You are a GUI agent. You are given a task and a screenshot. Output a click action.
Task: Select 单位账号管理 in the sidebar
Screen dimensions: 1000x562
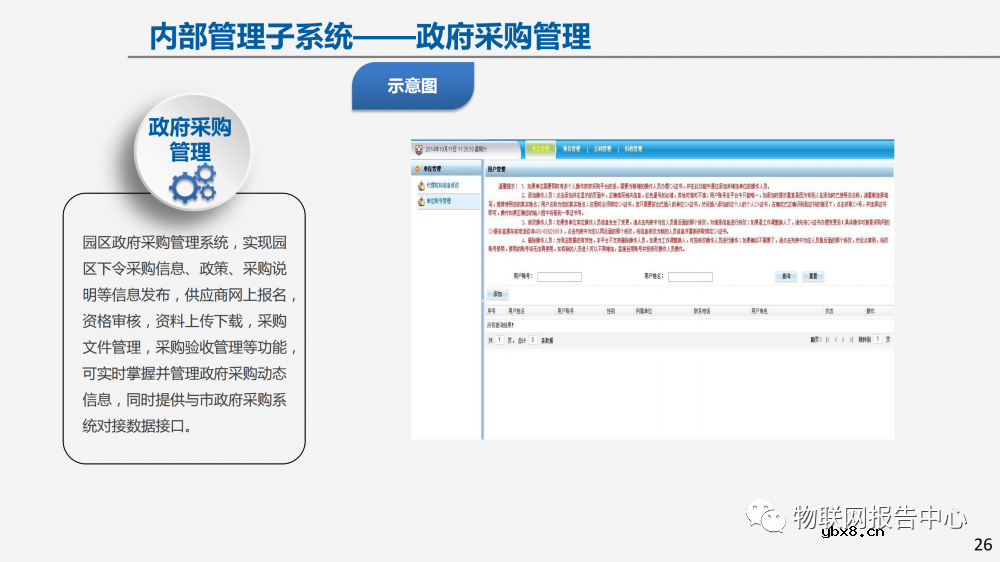pyautogui.click(x=439, y=201)
